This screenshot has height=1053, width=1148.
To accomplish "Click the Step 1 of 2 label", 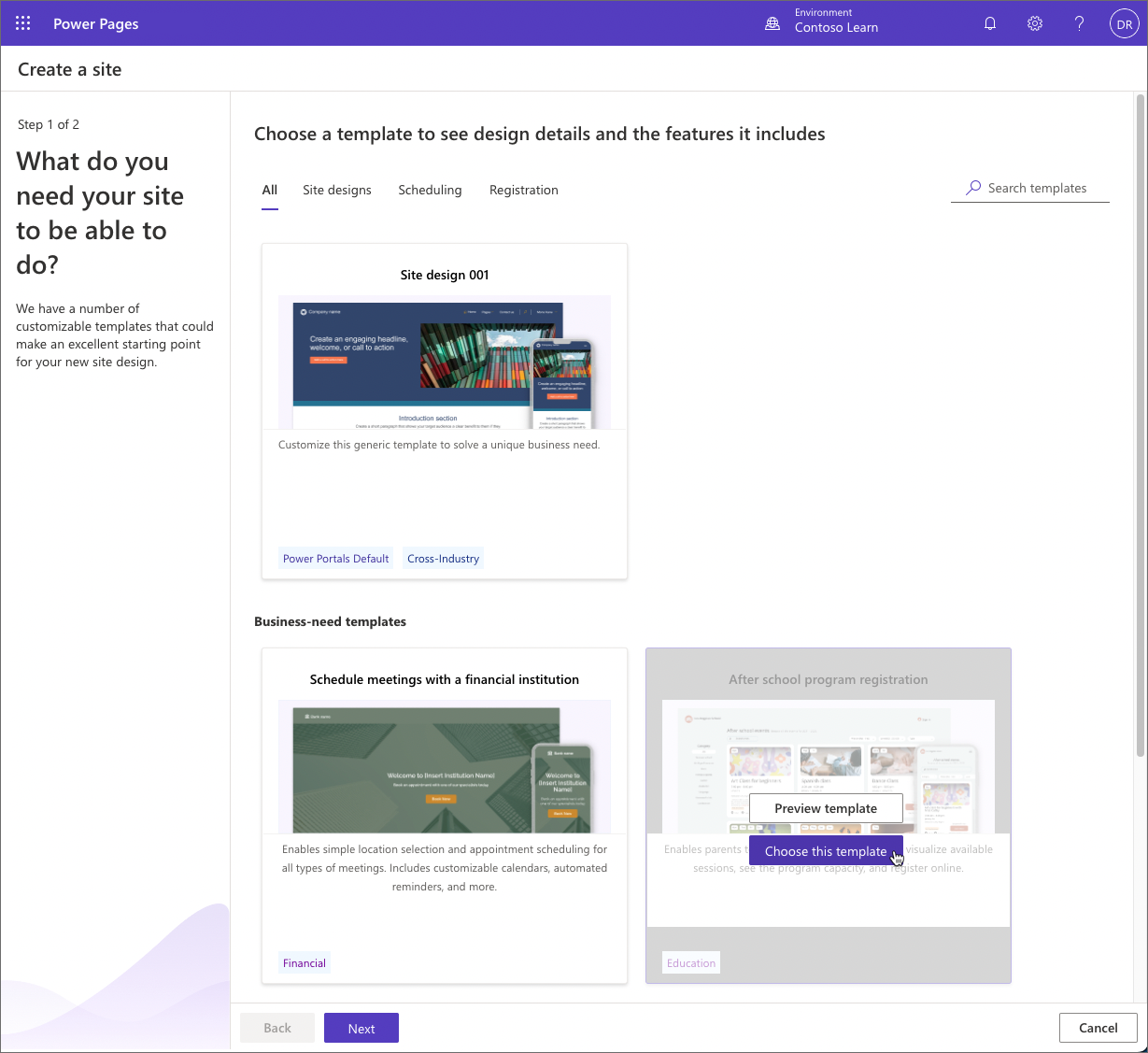I will (x=49, y=124).
